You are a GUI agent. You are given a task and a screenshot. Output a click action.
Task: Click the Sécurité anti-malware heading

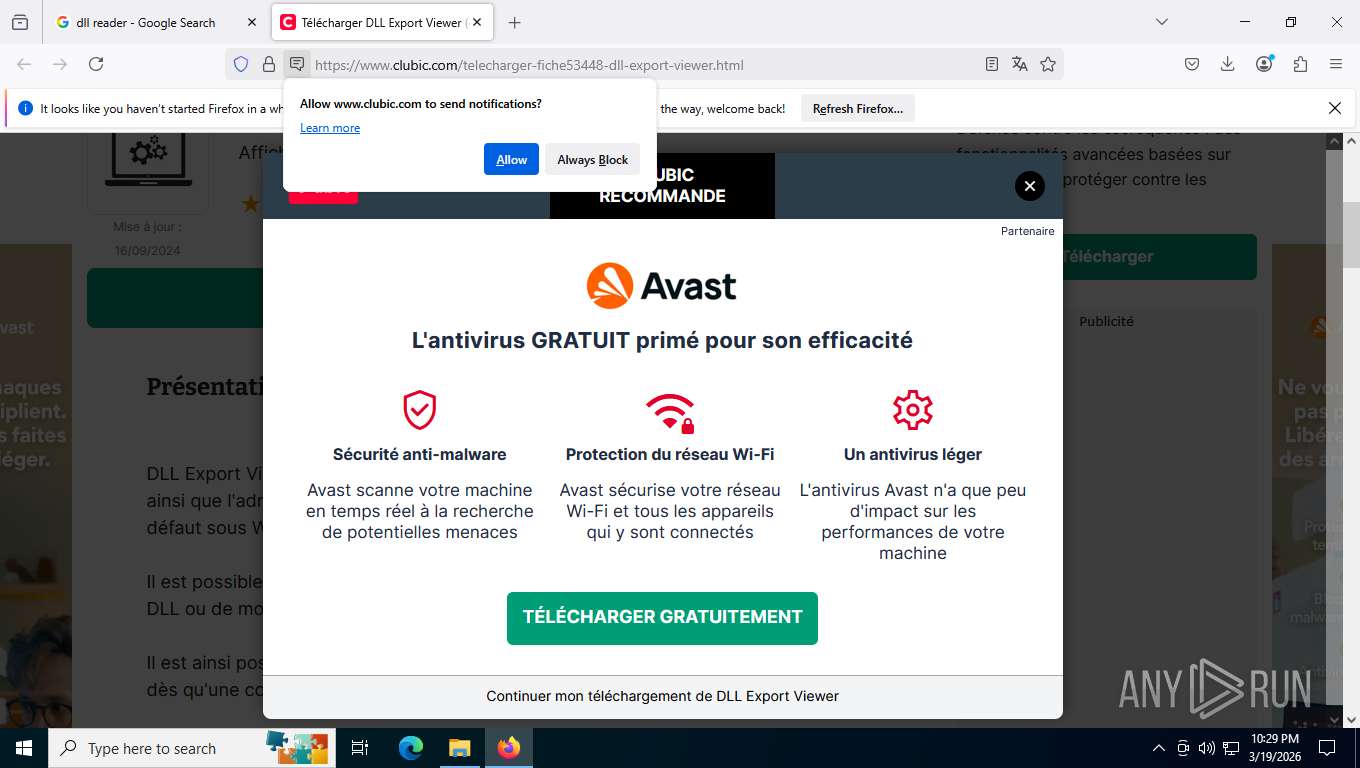tap(420, 454)
